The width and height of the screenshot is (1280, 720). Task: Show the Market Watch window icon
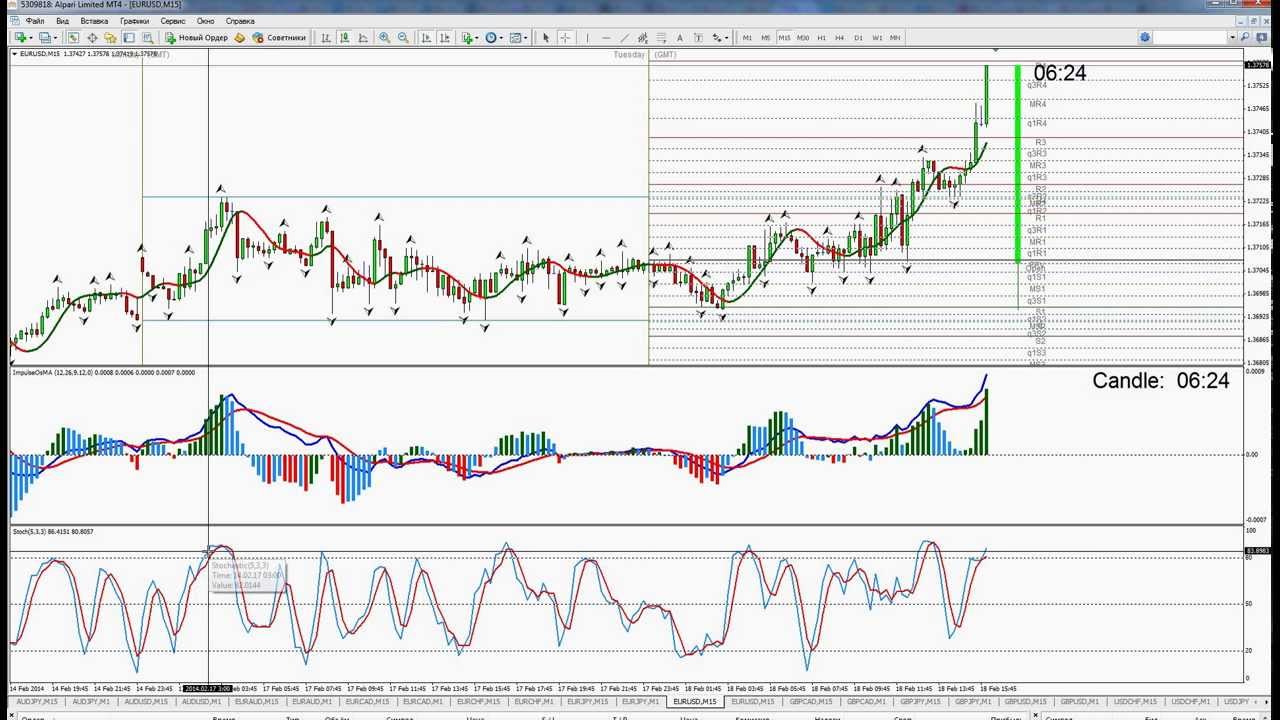(73, 38)
